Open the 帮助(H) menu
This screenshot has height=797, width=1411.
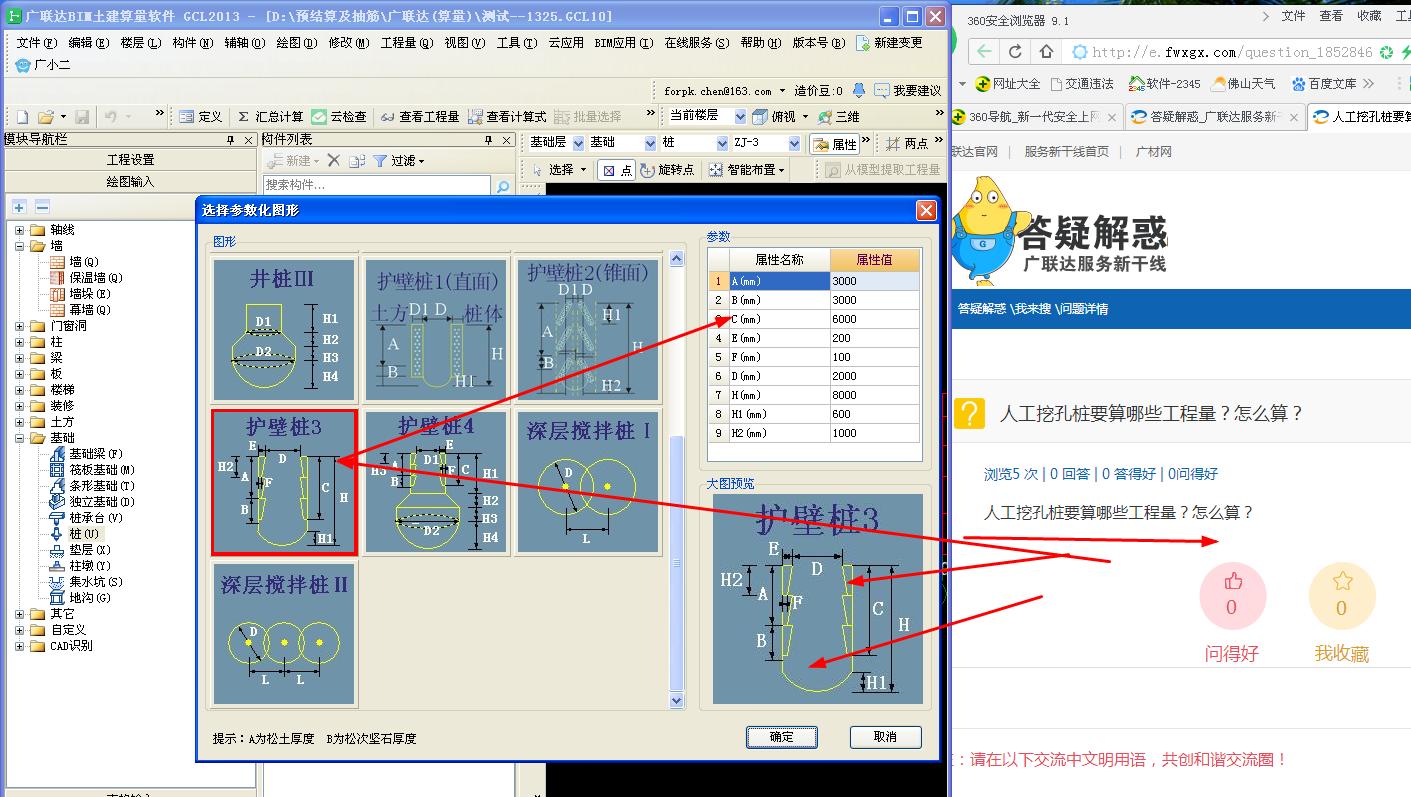pos(761,43)
